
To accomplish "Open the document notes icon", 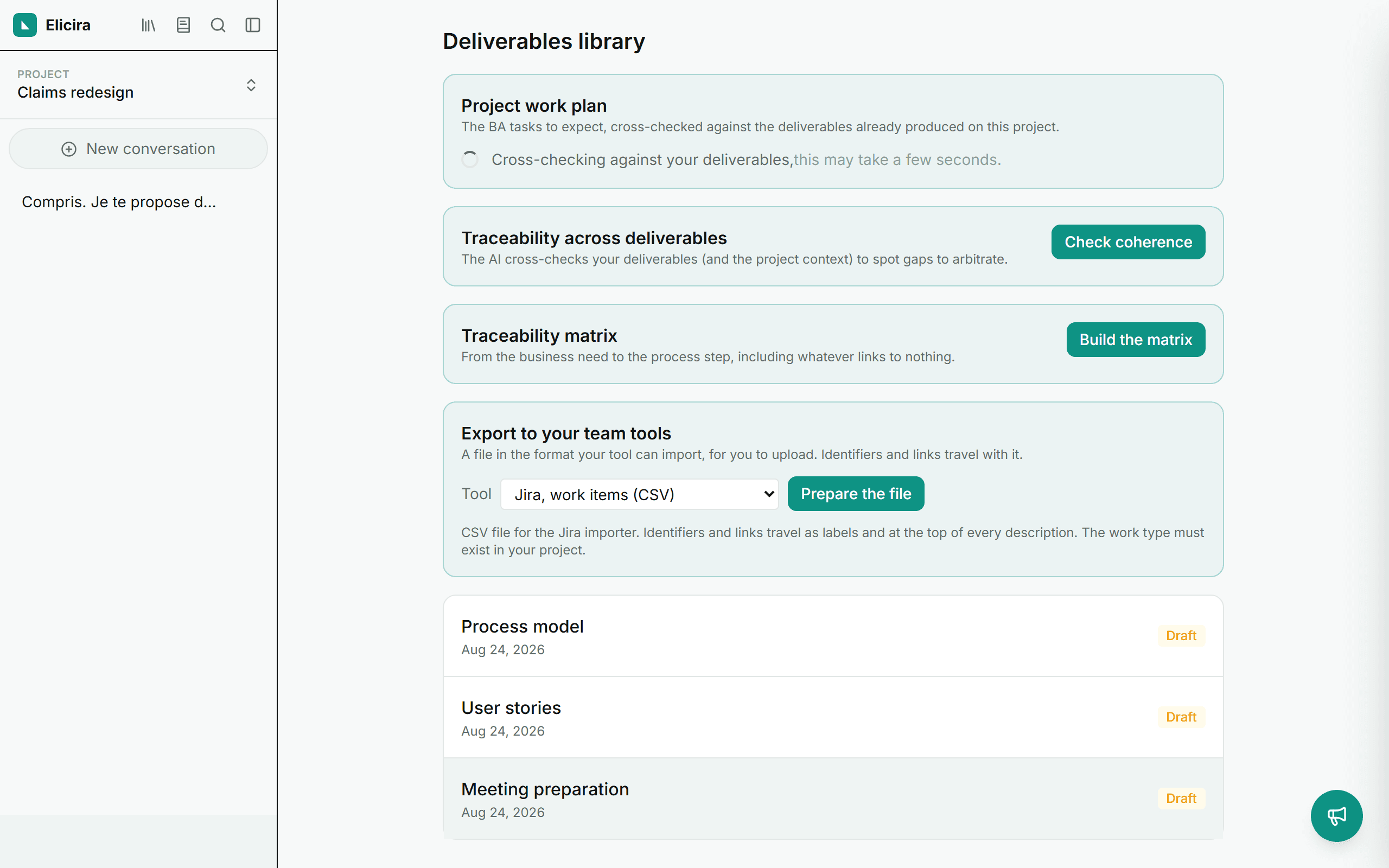I will pos(183,25).
